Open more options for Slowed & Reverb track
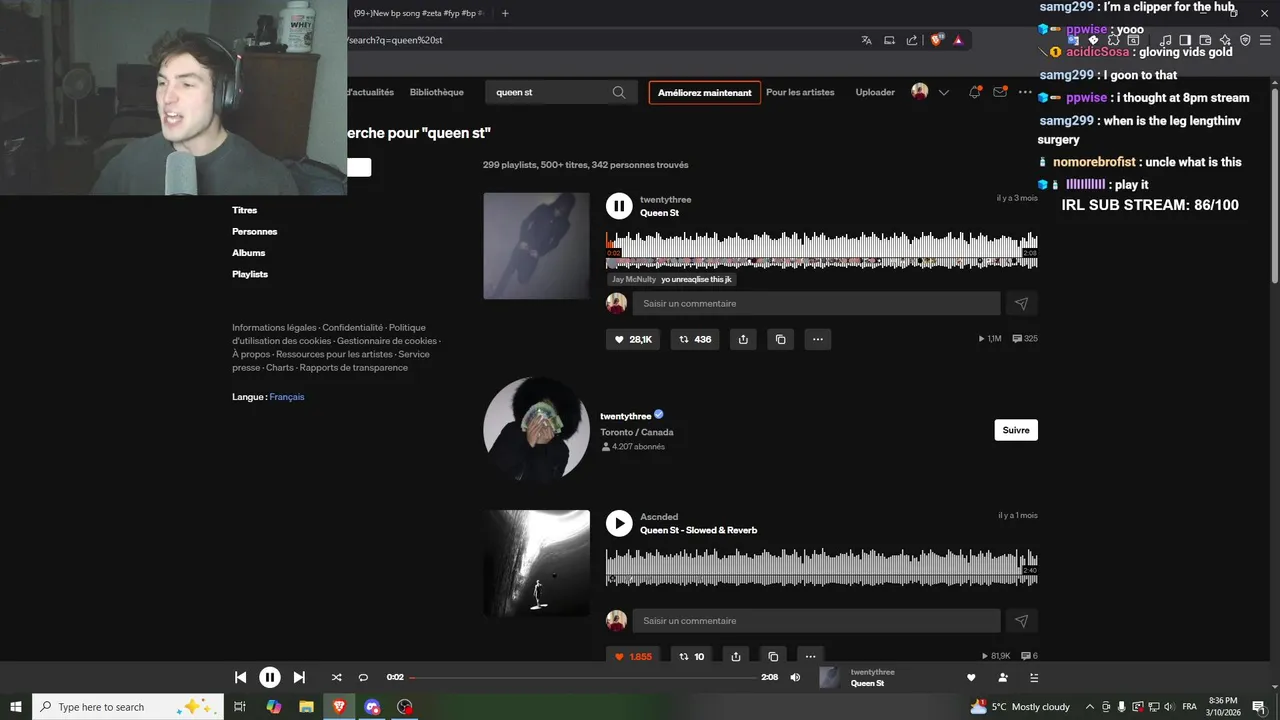The width and height of the screenshot is (1280, 720). (x=810, y=656)
